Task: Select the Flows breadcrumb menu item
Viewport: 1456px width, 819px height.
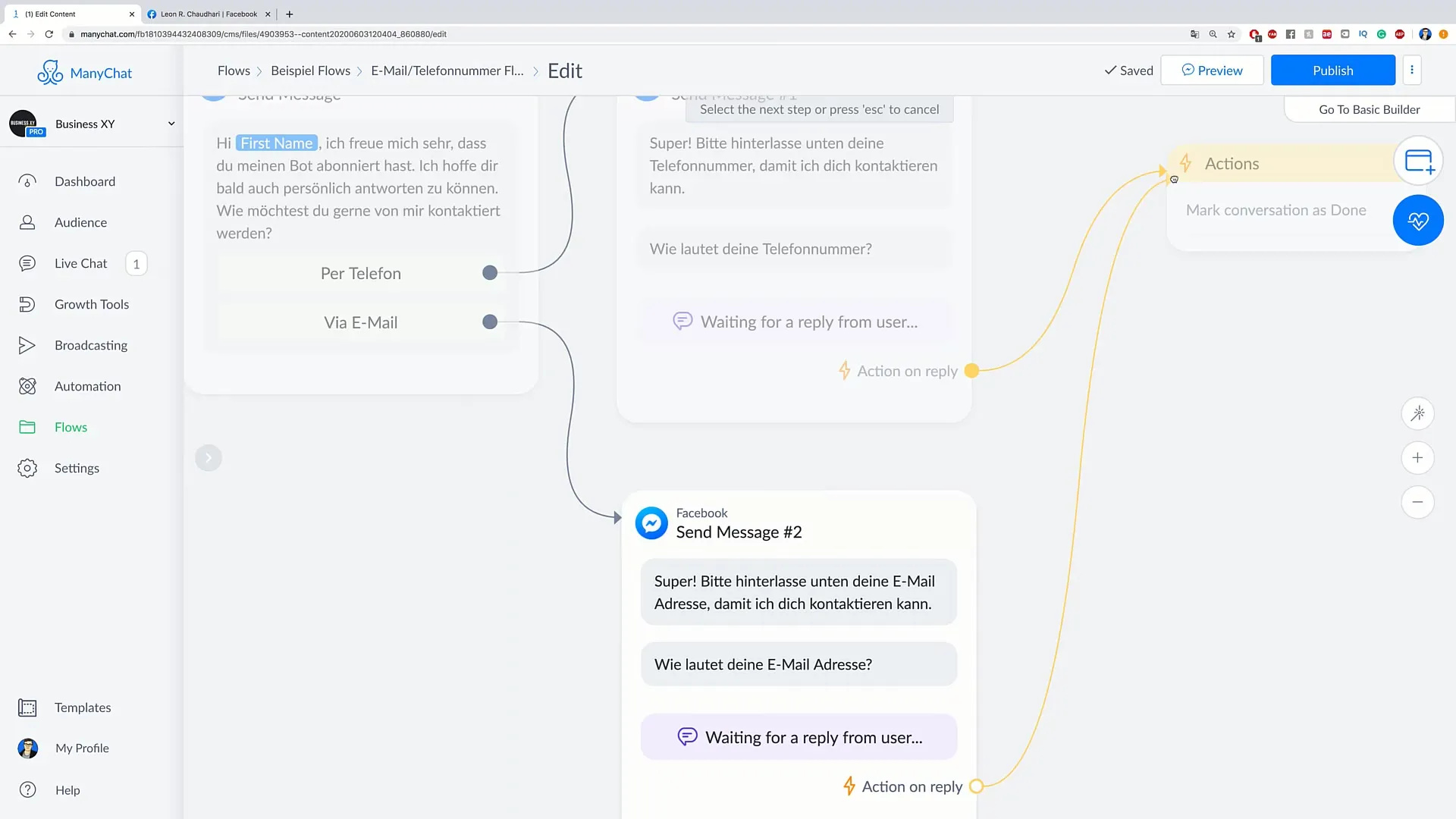Action: (x=235, y=70)
